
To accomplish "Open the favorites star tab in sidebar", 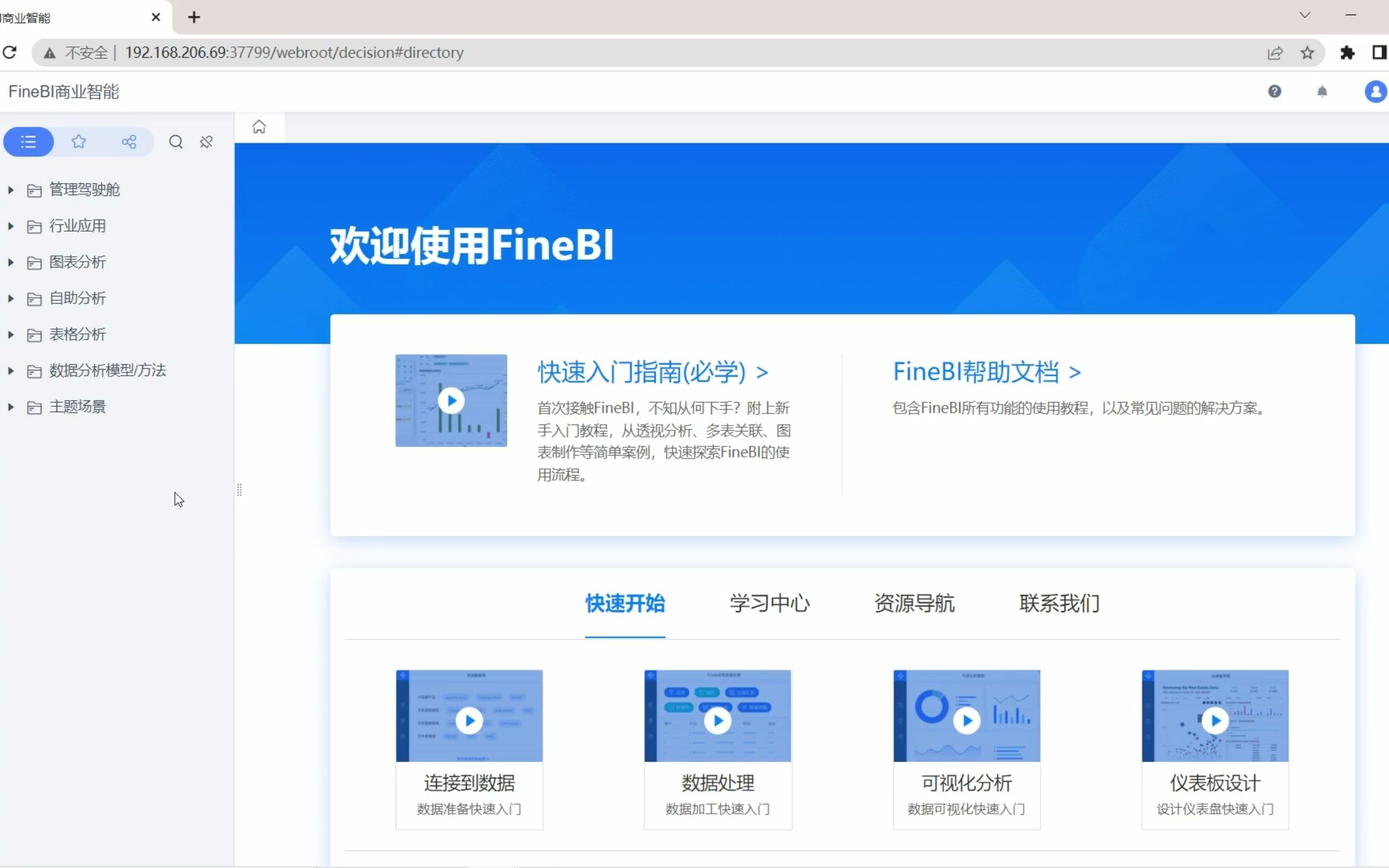I will pos(78,142).
